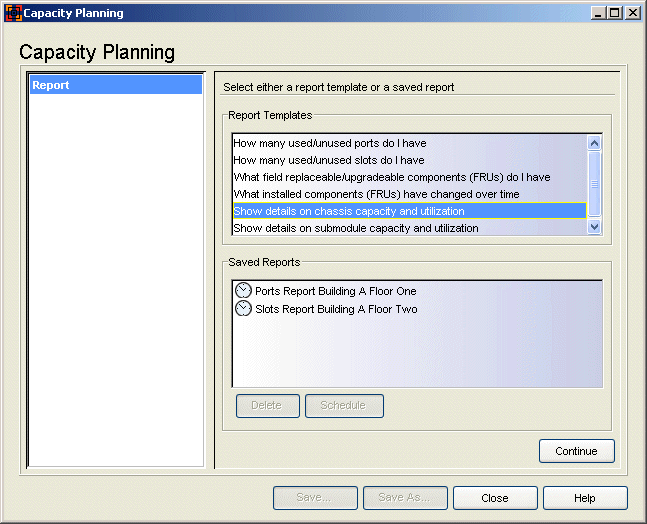The image size is (647, 524).
Task: Open saved report Ports Report Building A Floor One
Action: click(335, 291)
